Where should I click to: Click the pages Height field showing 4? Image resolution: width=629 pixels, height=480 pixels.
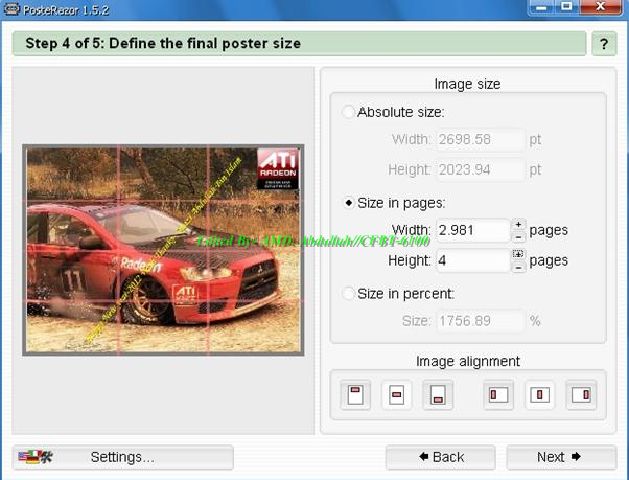tap(473, 261)
